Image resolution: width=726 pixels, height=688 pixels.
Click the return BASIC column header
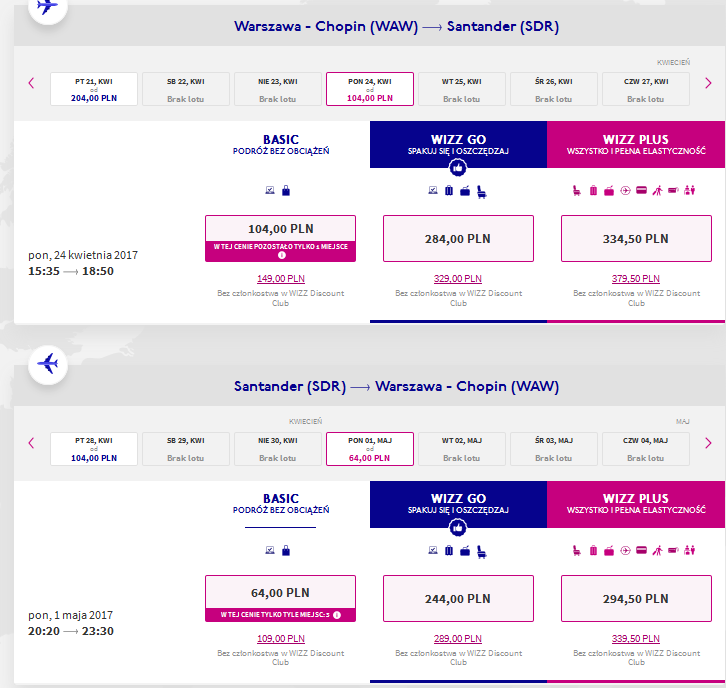click(281, 504)
